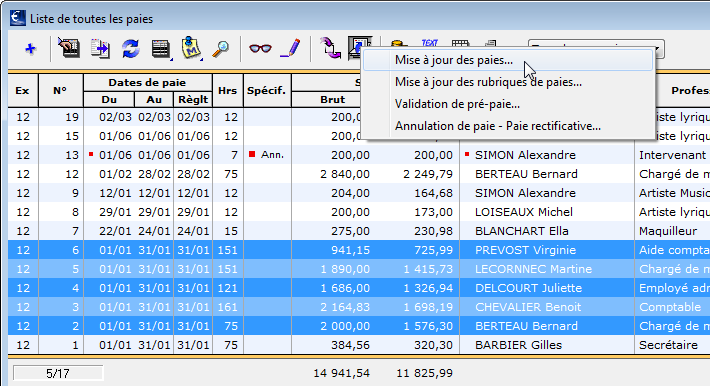Image resolution: width=710 pixels, height=386 pixels.
Task: Click the black table list icon
Action: pyautogui.click(x=160, y=48)
